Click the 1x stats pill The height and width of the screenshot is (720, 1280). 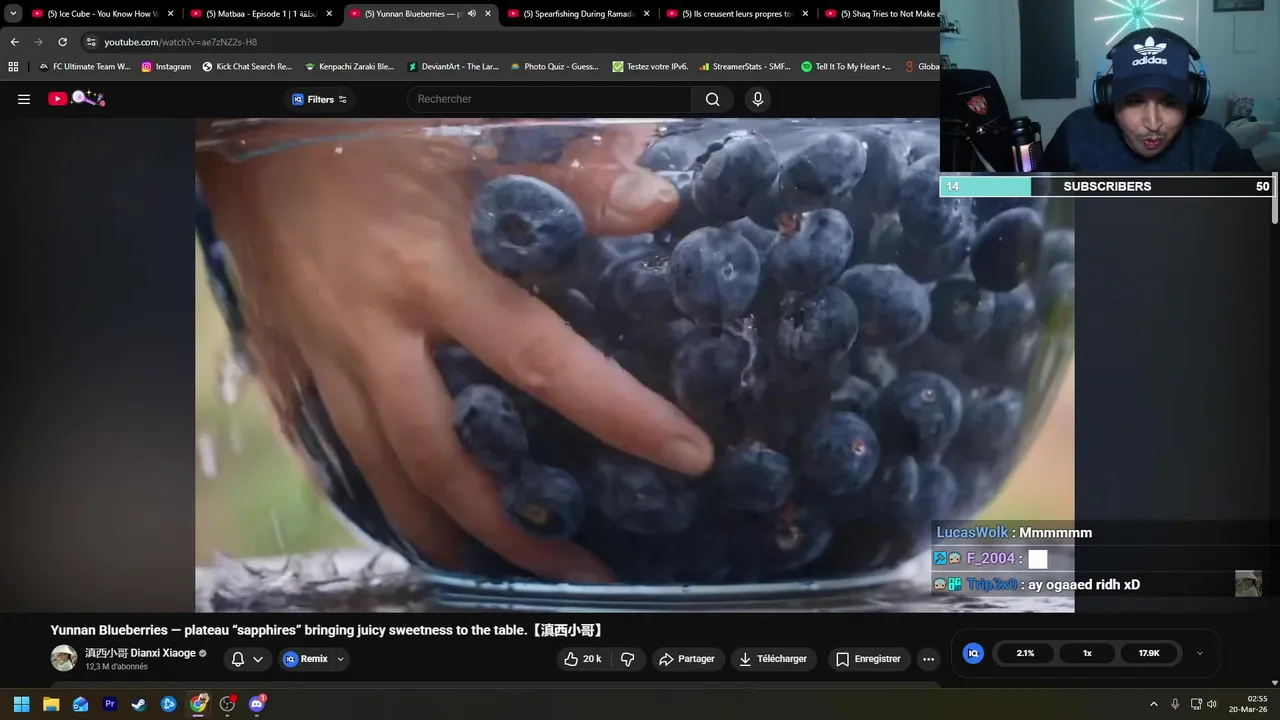click(1087, 653)
